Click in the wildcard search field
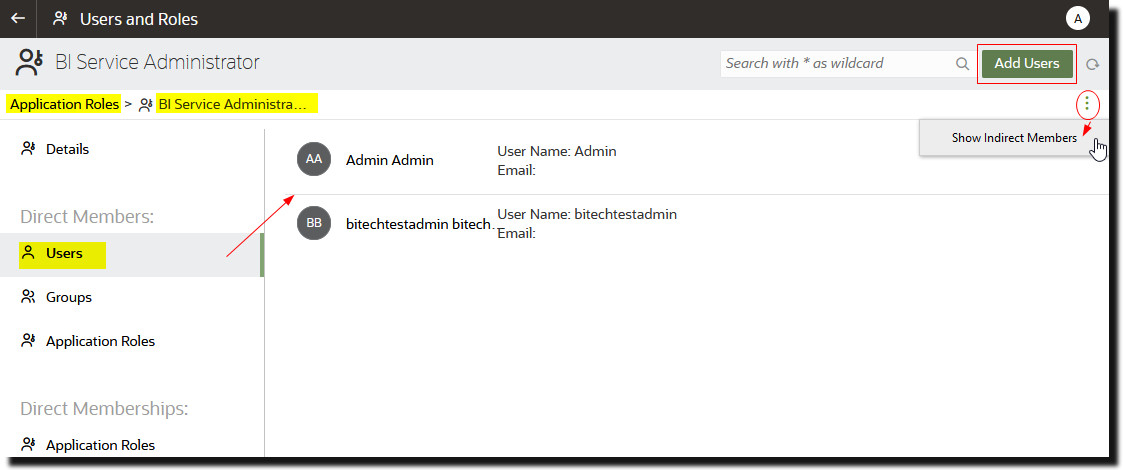1123x470 pixels. pyautogui.click(x=838, y=64)
